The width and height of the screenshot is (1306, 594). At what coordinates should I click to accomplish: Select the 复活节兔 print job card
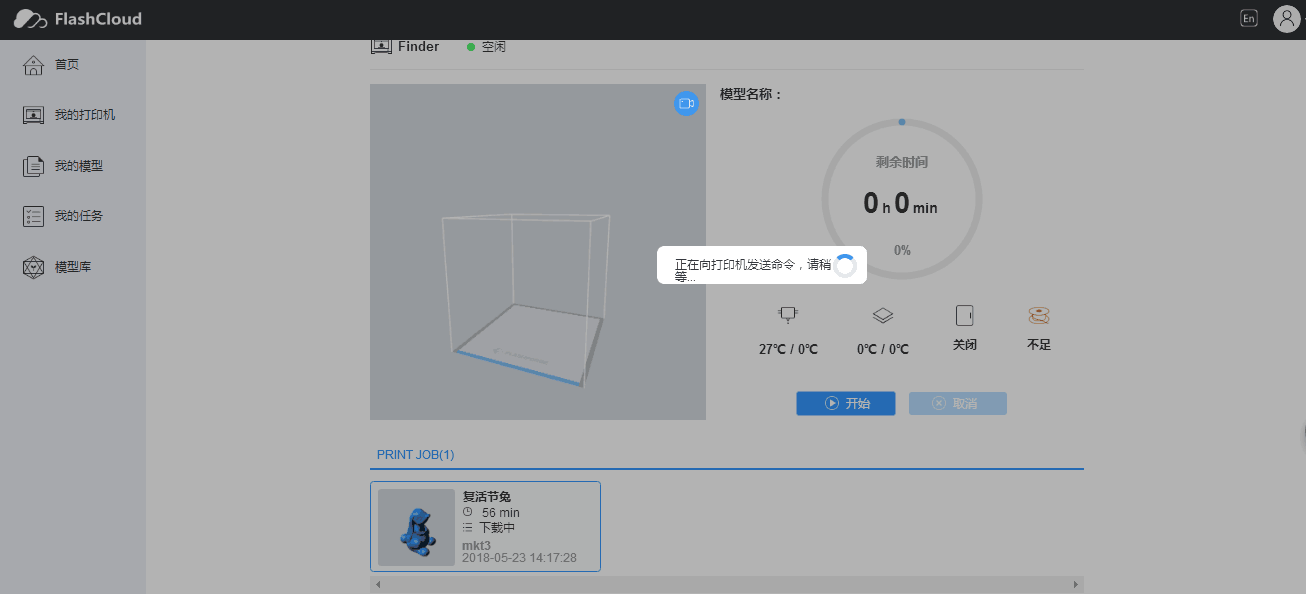tap(485, 527)
